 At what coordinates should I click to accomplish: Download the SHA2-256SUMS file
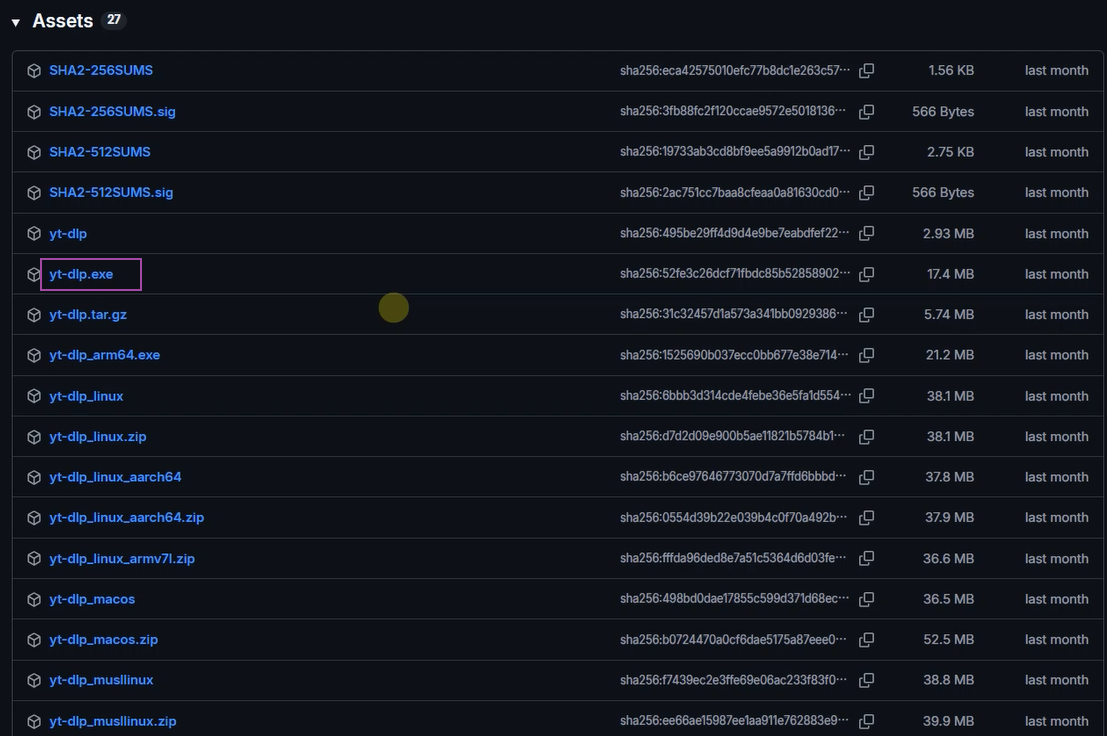(101, 71)
